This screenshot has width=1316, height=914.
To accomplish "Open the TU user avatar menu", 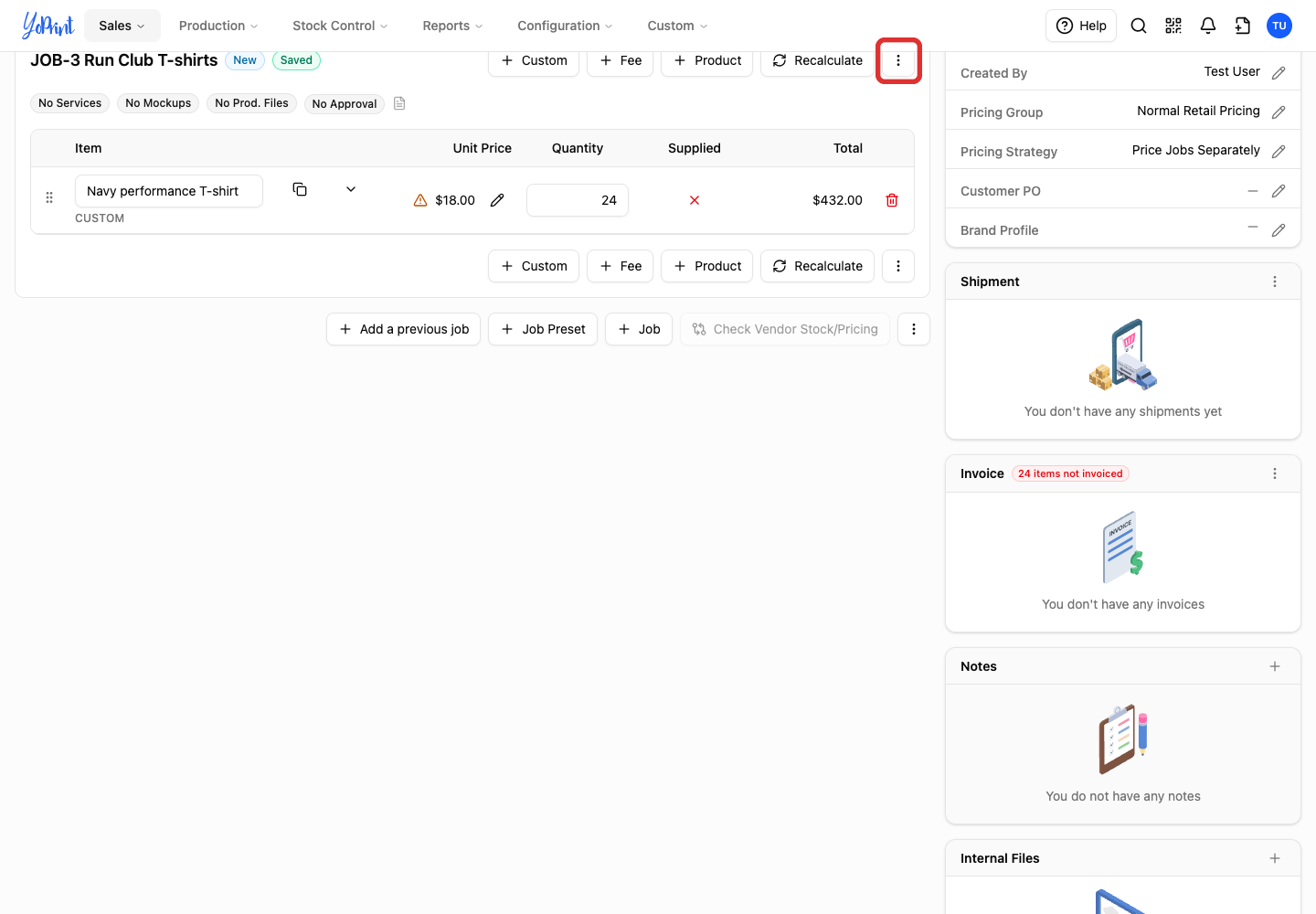I will [1279, 26].
